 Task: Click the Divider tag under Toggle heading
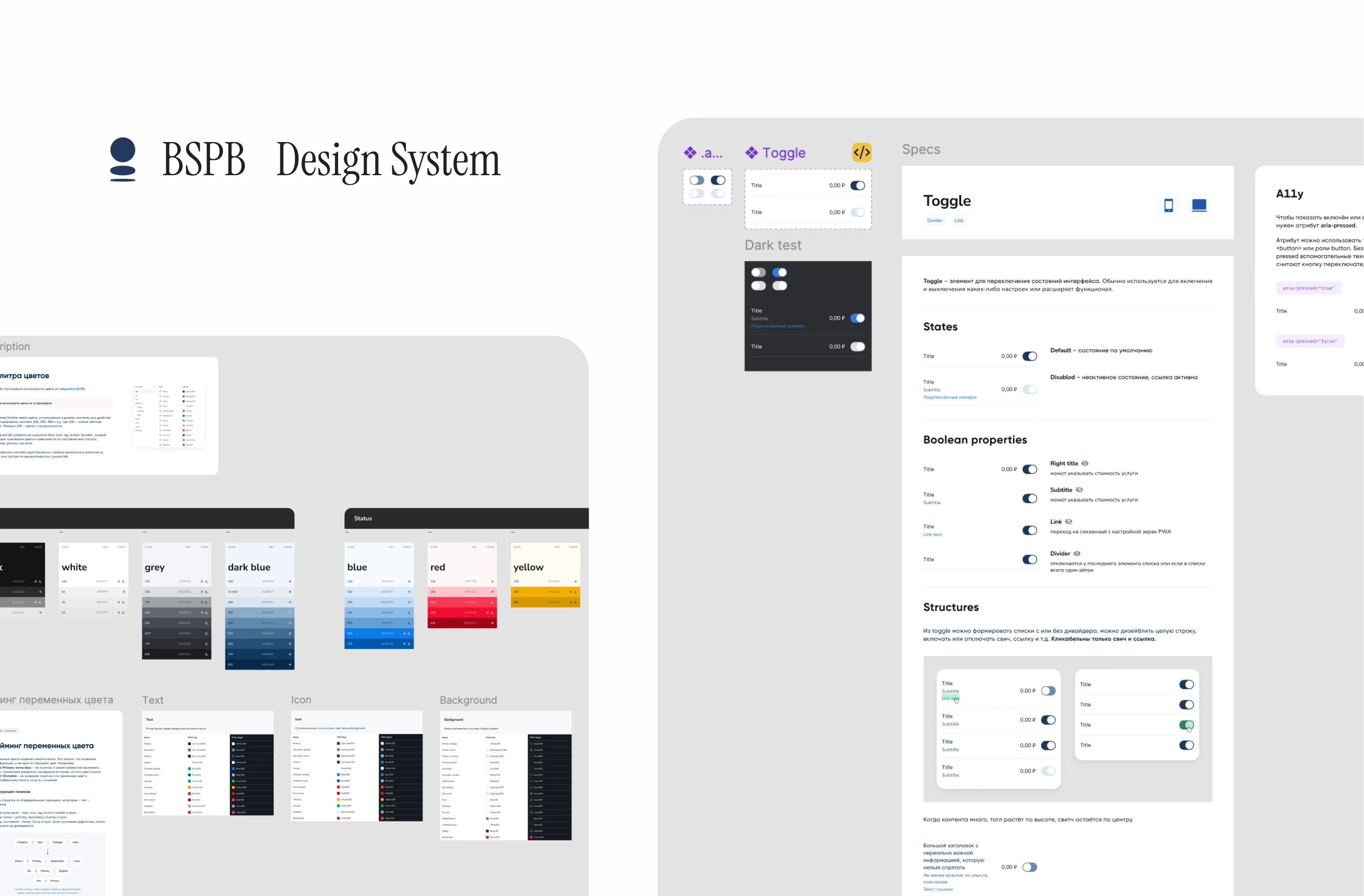pyautogui.click(x=935, y=221)
